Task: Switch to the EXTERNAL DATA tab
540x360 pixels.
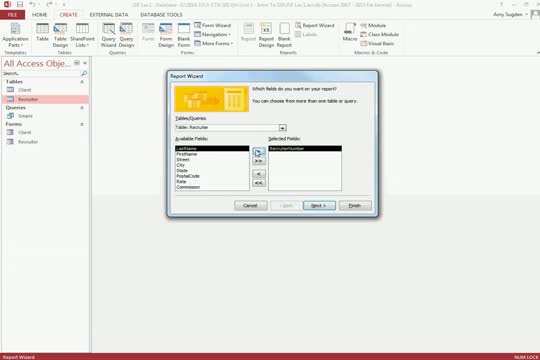Action: (x=109, y=15)
